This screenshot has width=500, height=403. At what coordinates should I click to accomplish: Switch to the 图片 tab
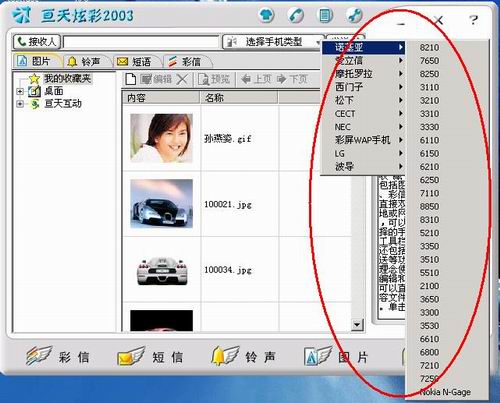tap(36, 61)
